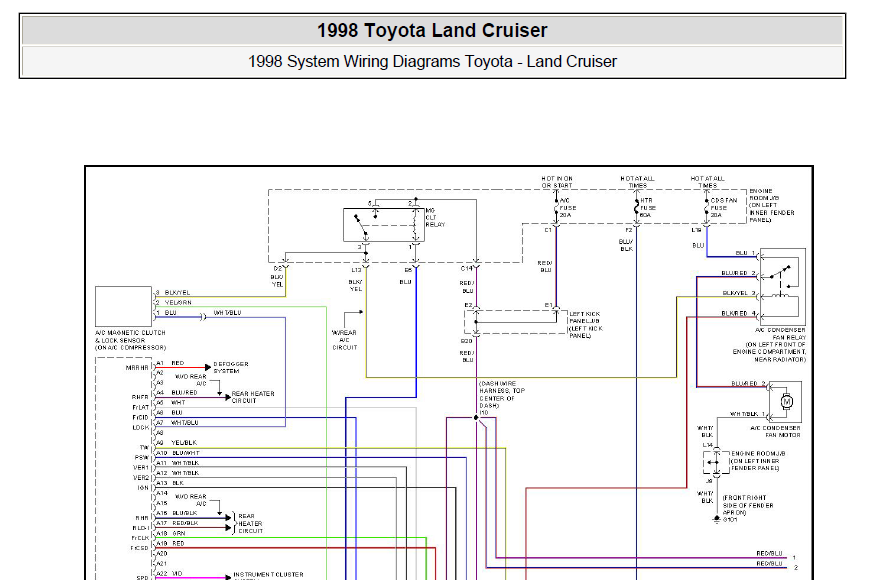Click the 'A5 WHT' pin label
Viewport: 876px width, 580px height.
coord(170,402)
